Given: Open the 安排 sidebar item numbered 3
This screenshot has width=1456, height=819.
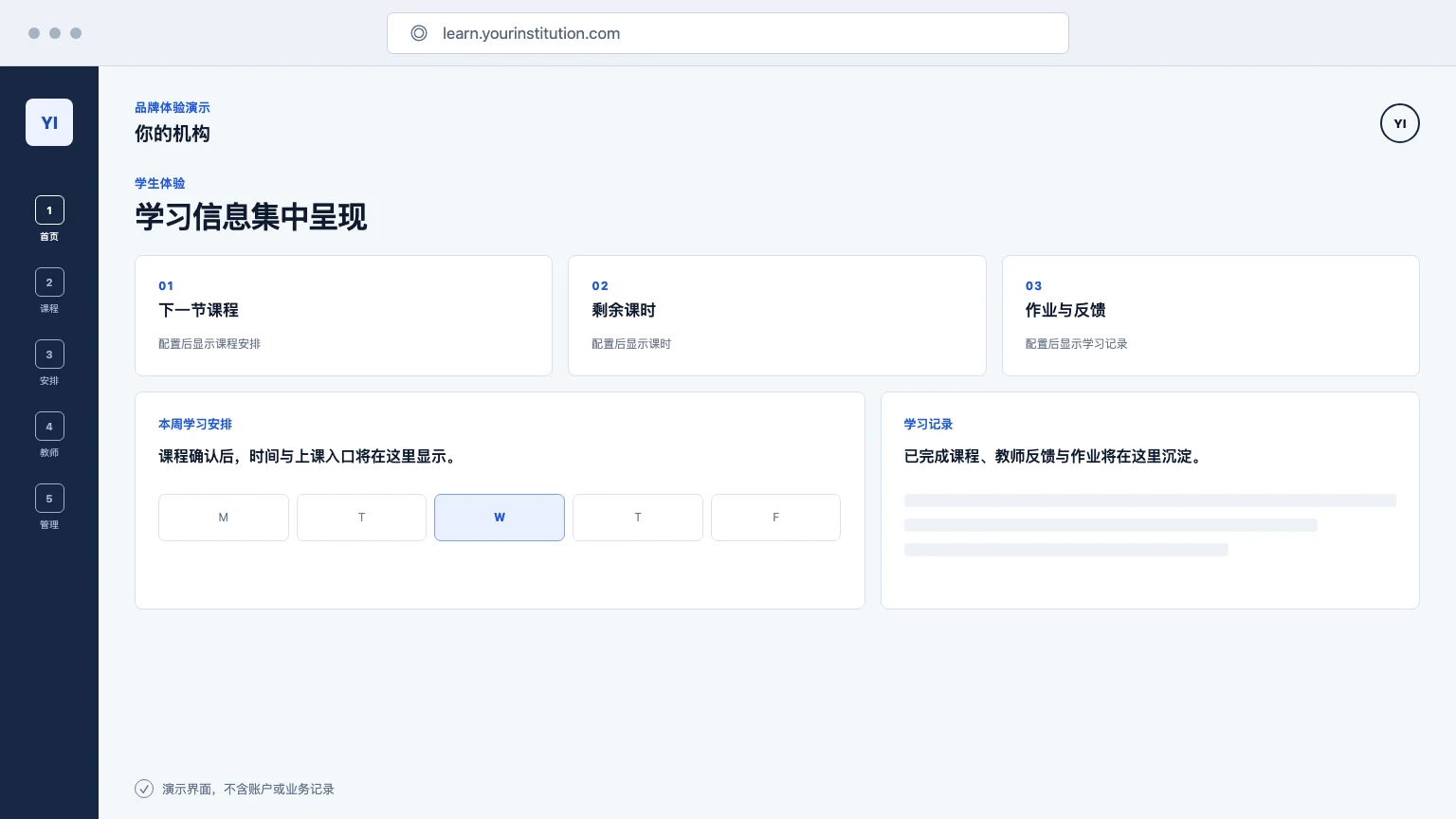Looking at the screenshot, I should click(x=49, y=363).
